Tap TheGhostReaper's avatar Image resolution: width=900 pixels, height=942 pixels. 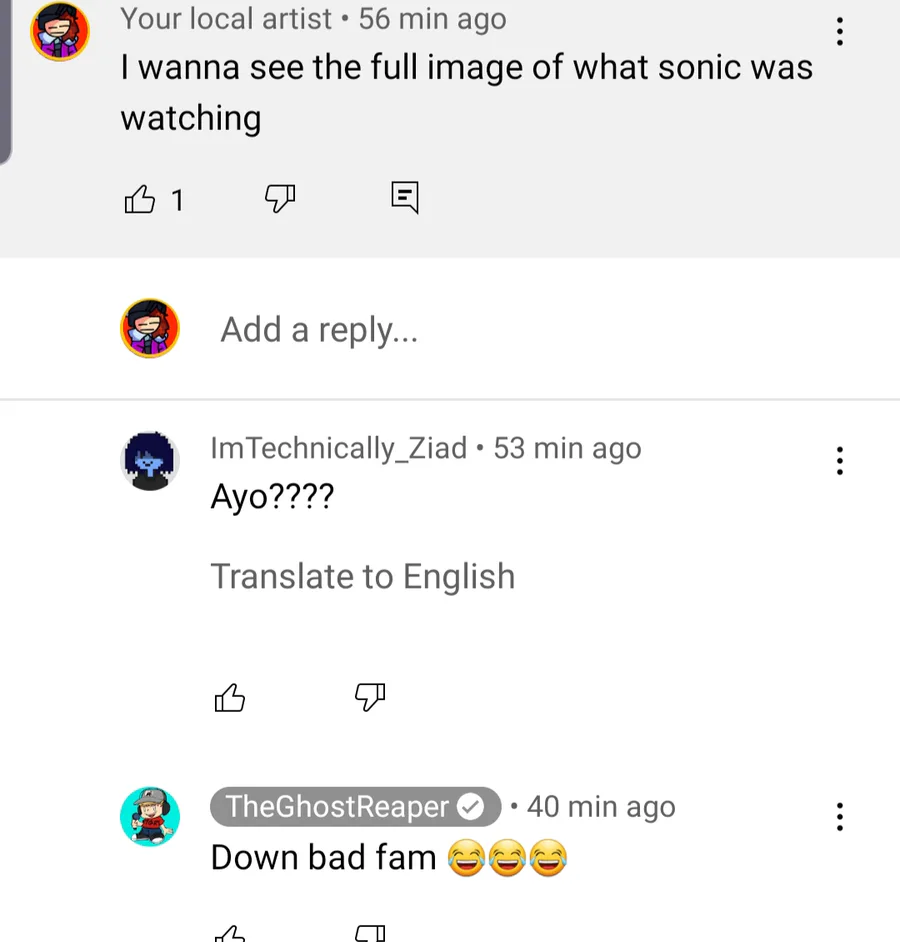(150, 817)
